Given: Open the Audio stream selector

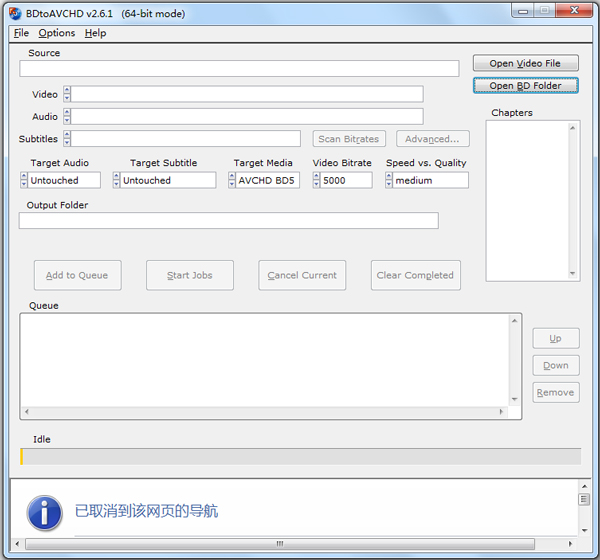Looking at the screenshot, I should [247, 116].
